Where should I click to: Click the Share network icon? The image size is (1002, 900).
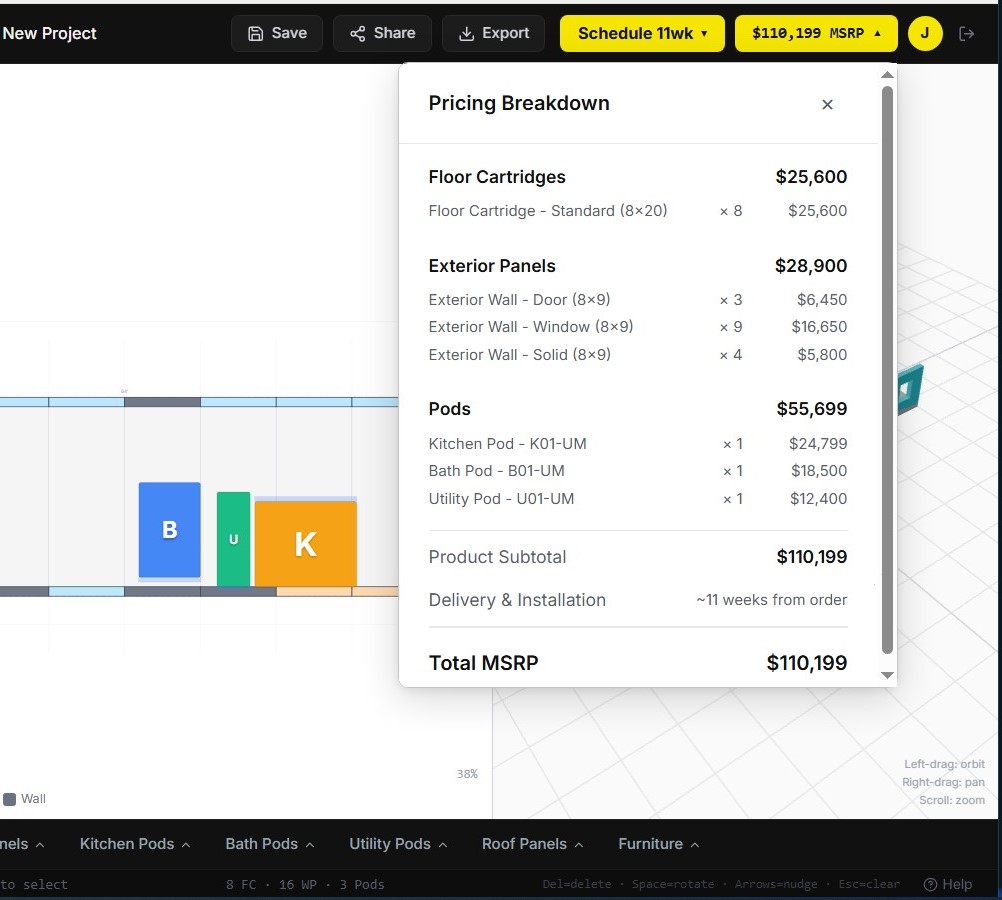click(x=358, y=33)
